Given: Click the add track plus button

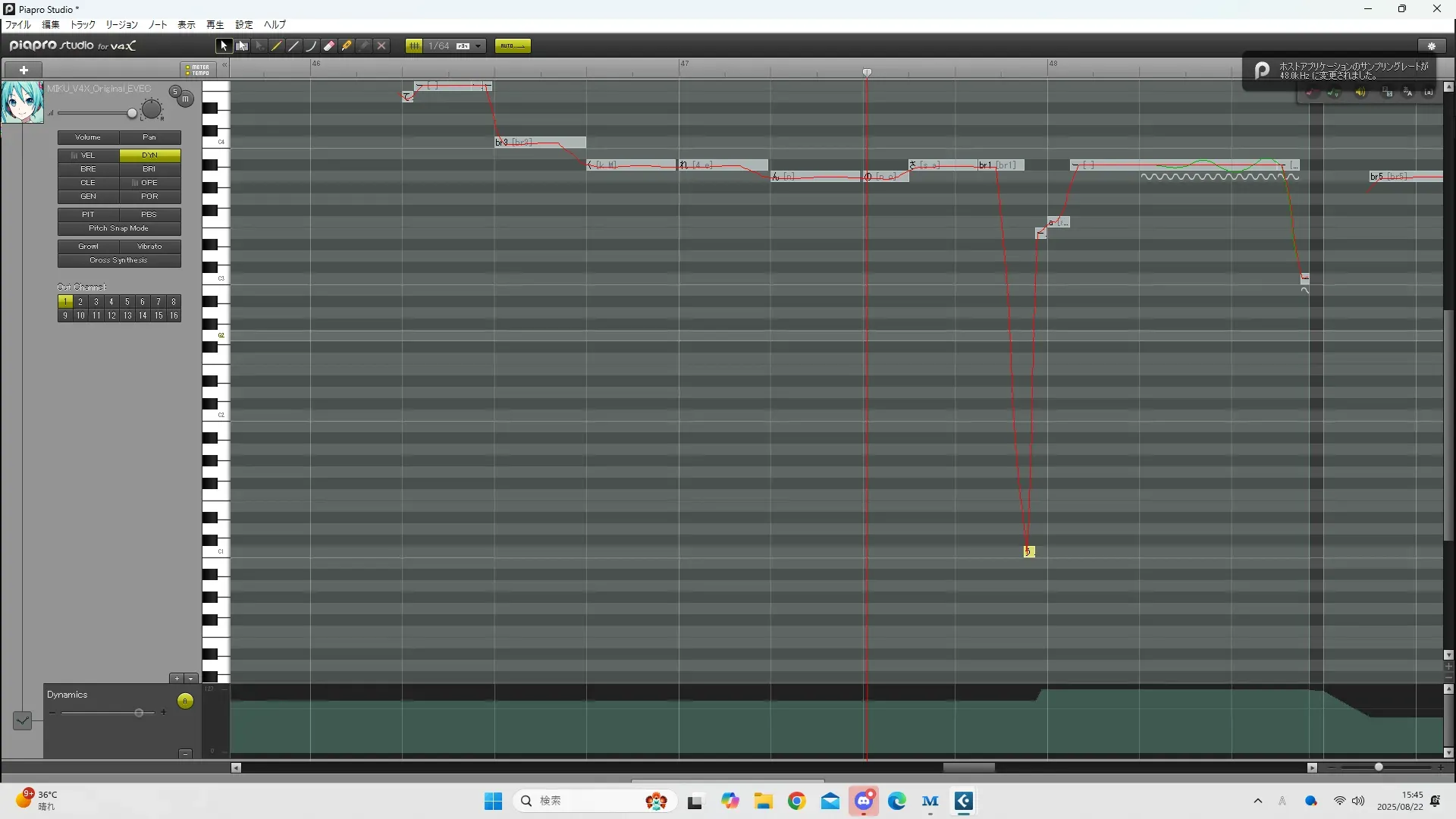Looking at the screenshot, I should pyautogui.click(x=24, y=70).
